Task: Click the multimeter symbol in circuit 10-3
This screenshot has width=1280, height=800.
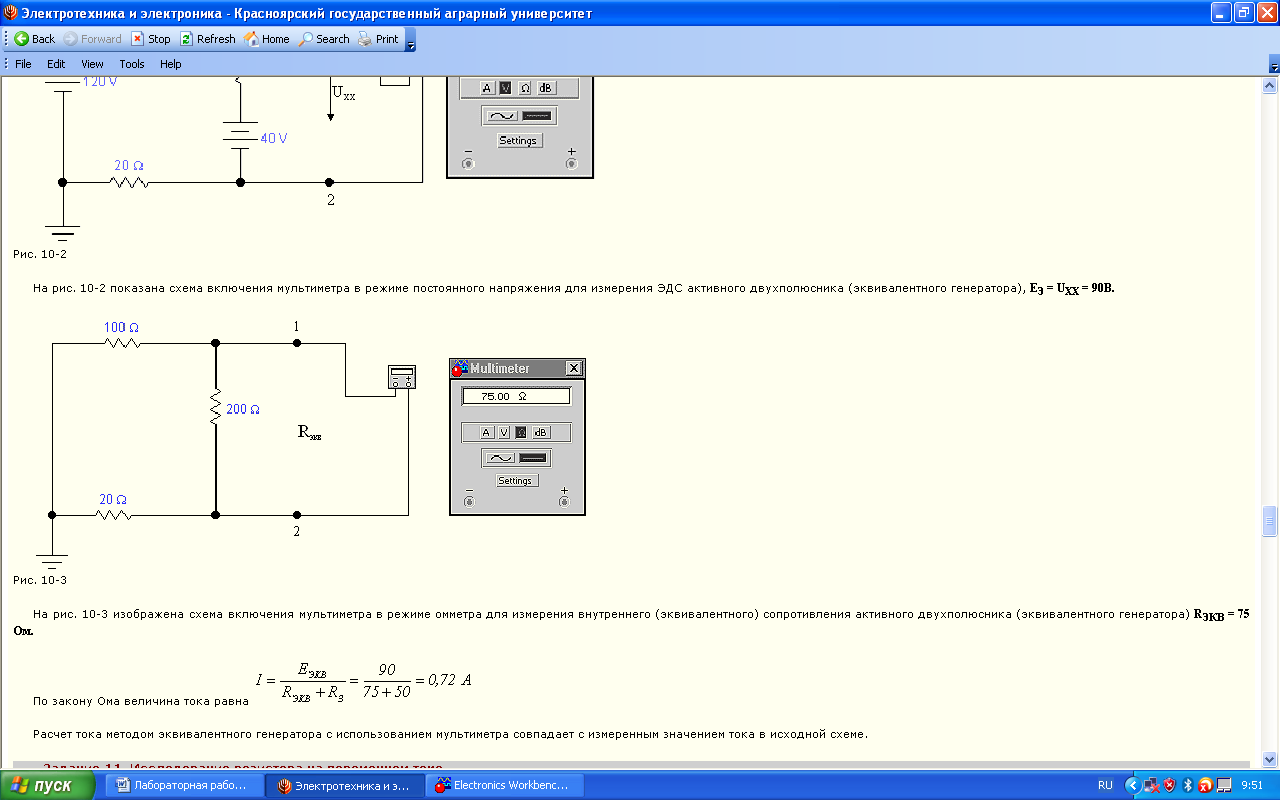Action: 401,377
